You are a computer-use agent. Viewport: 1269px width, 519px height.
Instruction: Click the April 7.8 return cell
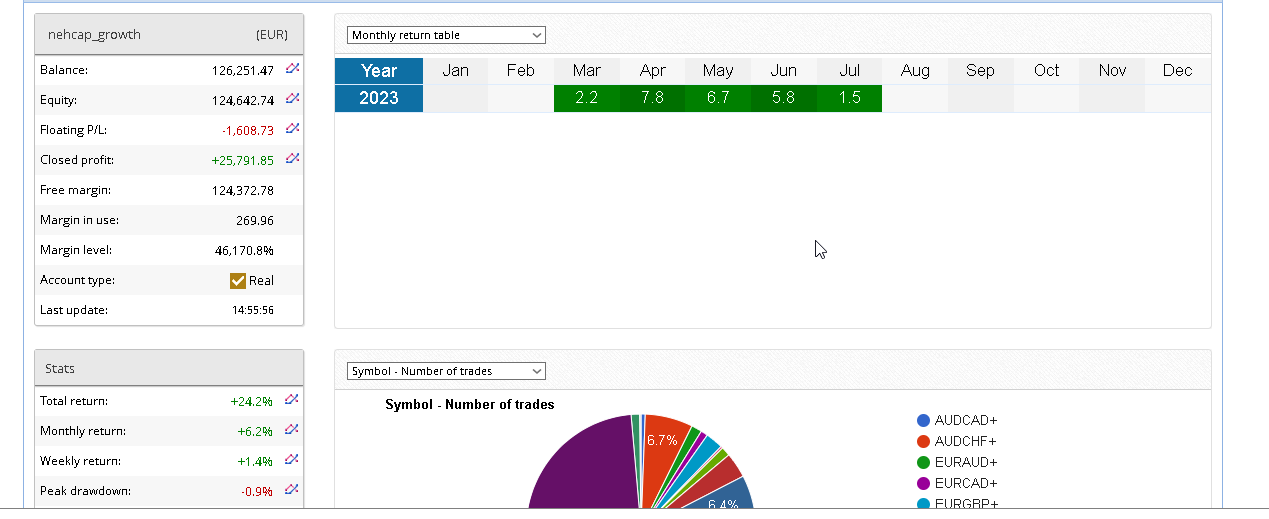coord(652,98)
